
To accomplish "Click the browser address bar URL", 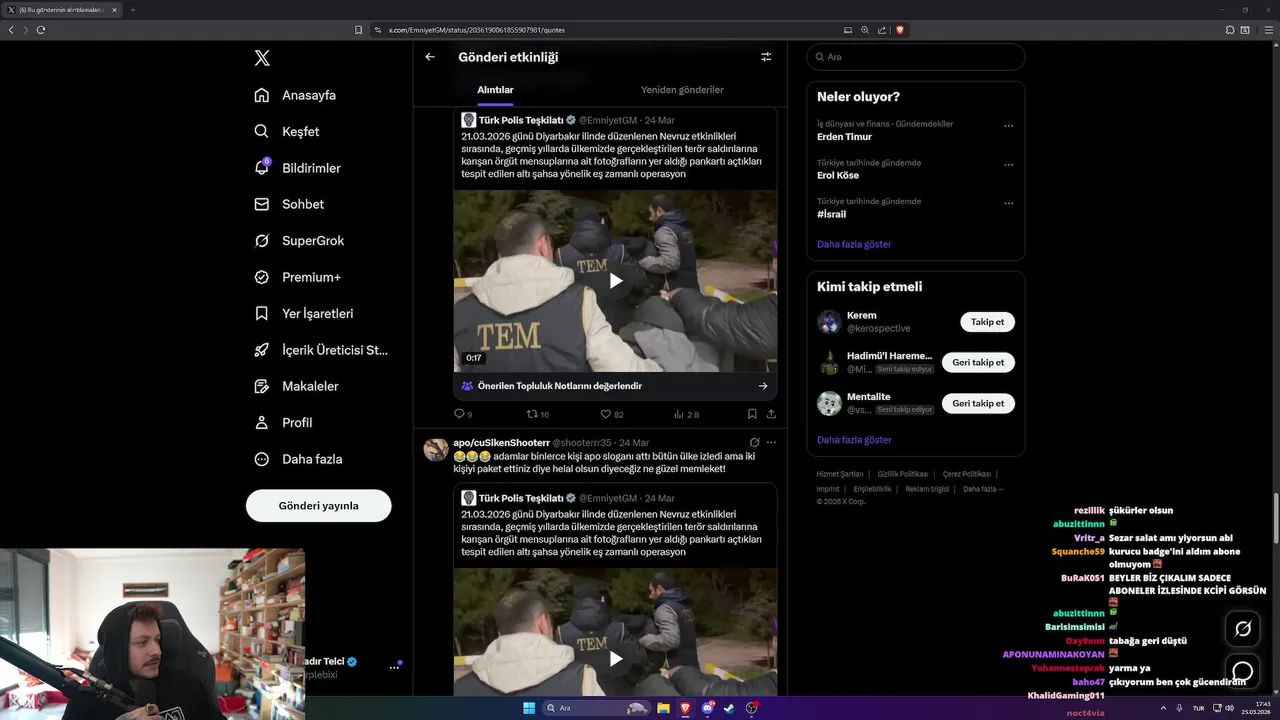I will point(476,30).
